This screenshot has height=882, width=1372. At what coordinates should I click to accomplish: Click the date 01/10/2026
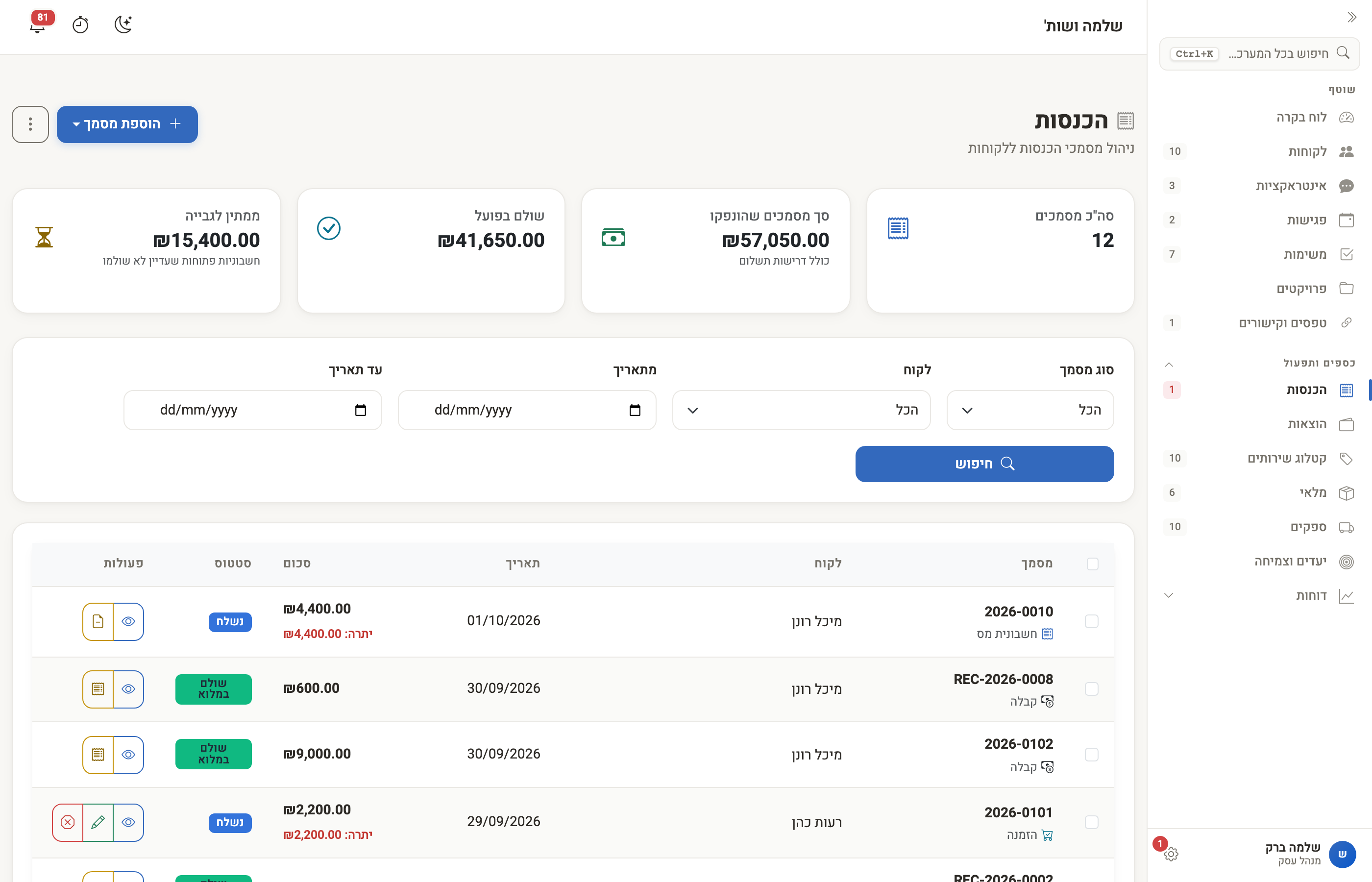coord(503,621)
